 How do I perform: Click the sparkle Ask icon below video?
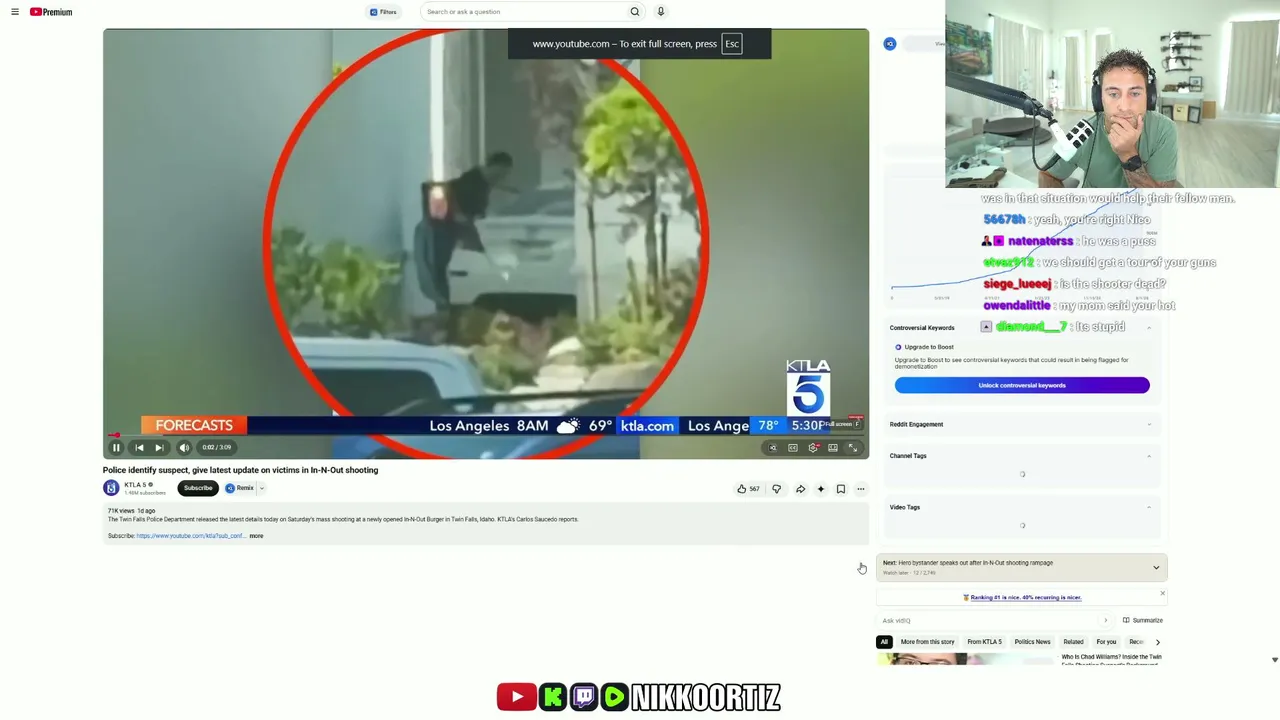click(x=820, y=489)
